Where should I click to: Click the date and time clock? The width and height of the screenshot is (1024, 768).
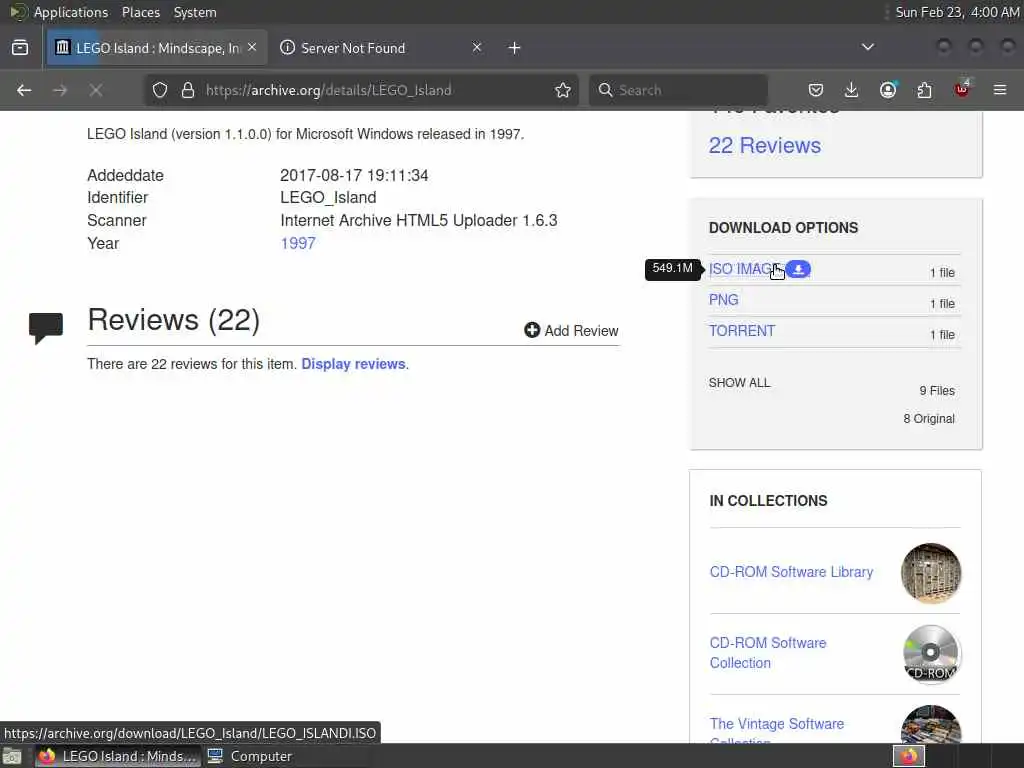tap(957, 12)
